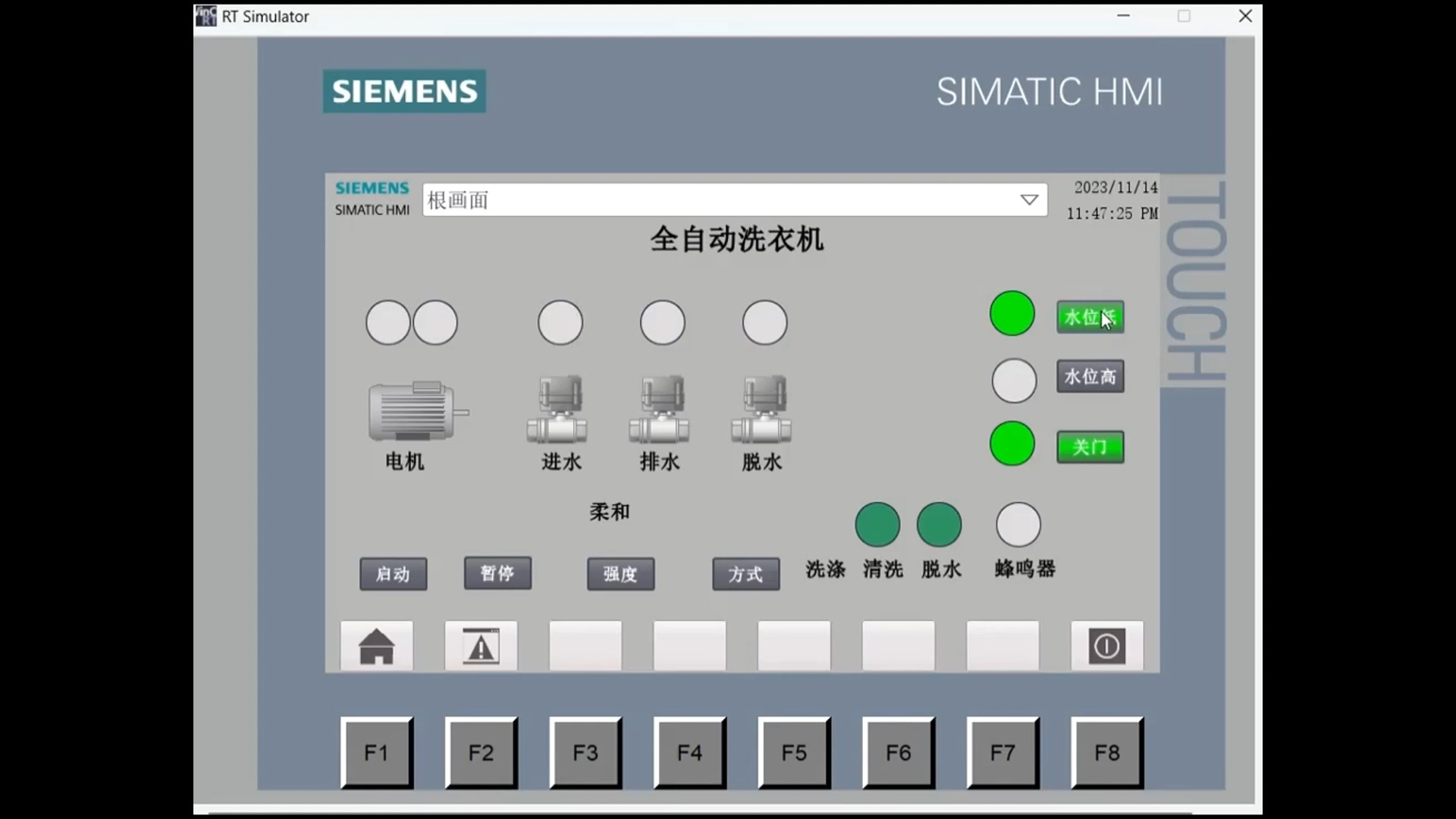The image size is (1456, 819).
Task: Click the drain (排水) valve icon
Action: point(660,410)
